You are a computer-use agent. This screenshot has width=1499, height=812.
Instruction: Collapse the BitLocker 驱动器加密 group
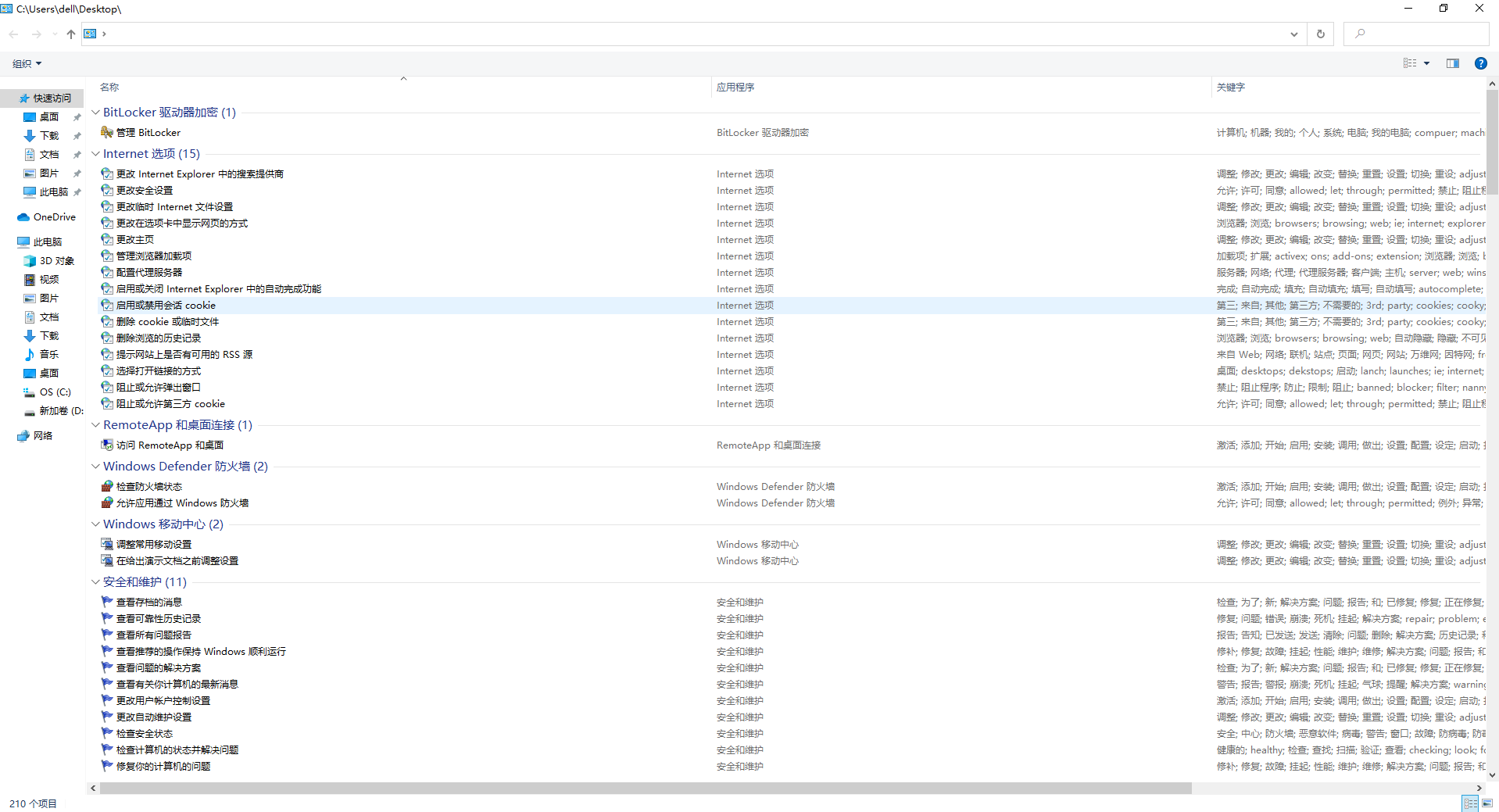pos(95,112)
